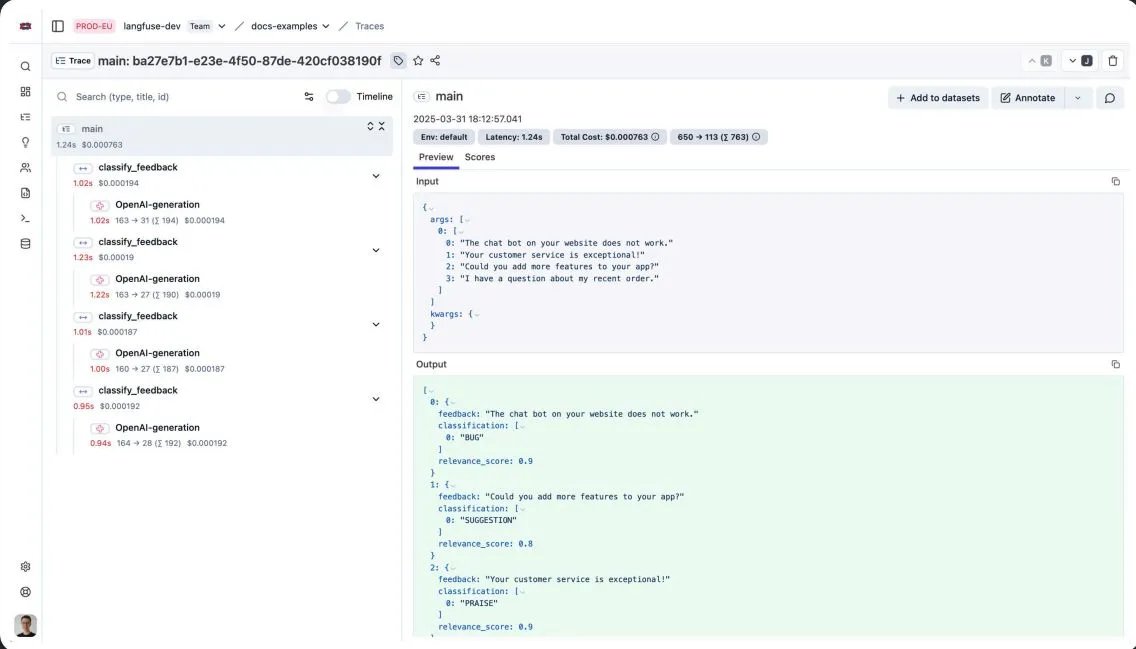
Task: Collapse all nodes in the main trace row
Action: (382, 127)
